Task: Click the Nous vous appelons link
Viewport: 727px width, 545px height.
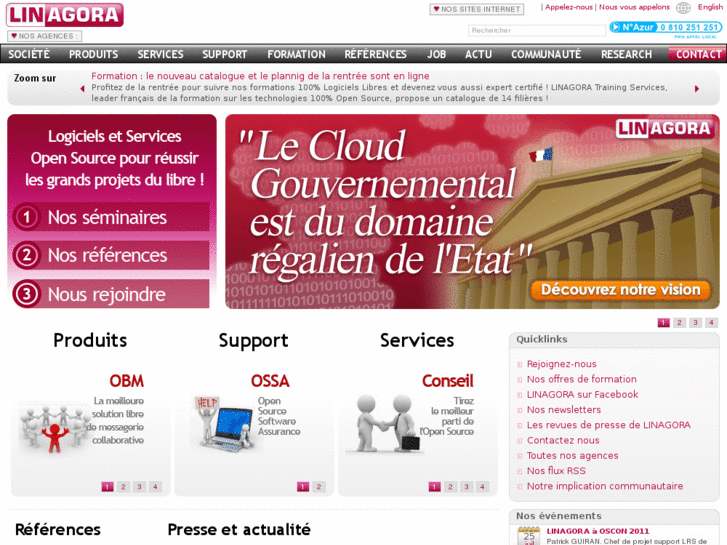Action: (634, 7)
